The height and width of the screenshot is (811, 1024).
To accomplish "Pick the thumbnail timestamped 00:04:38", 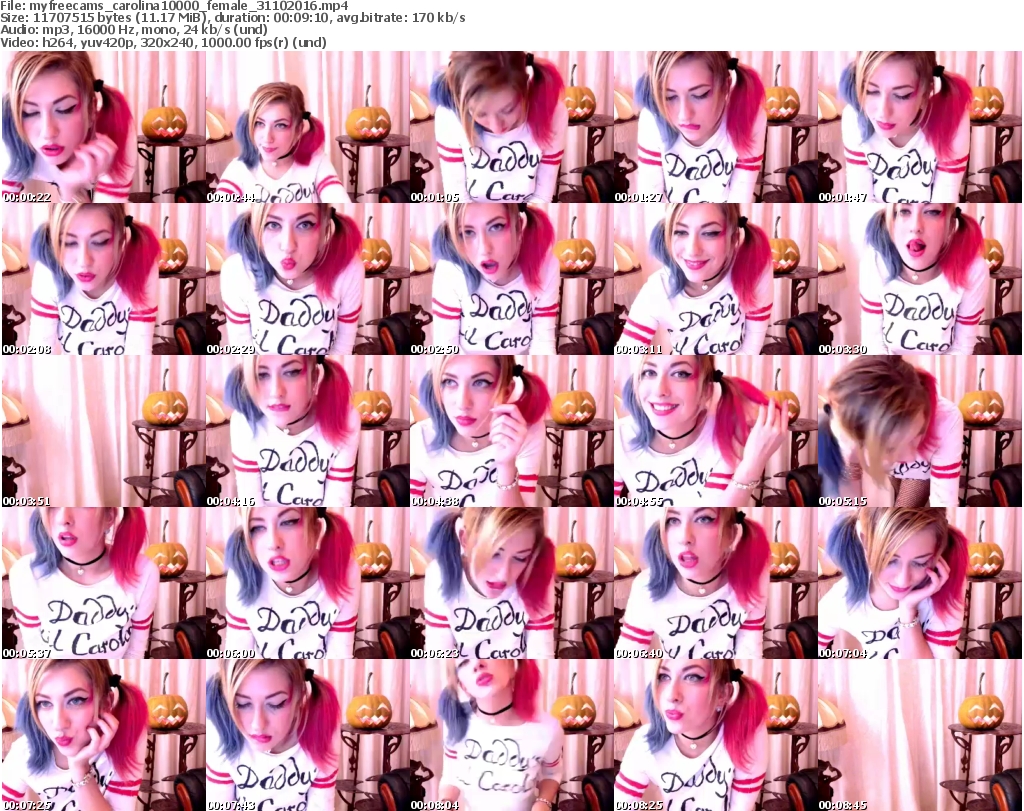I will pos(511,431).
